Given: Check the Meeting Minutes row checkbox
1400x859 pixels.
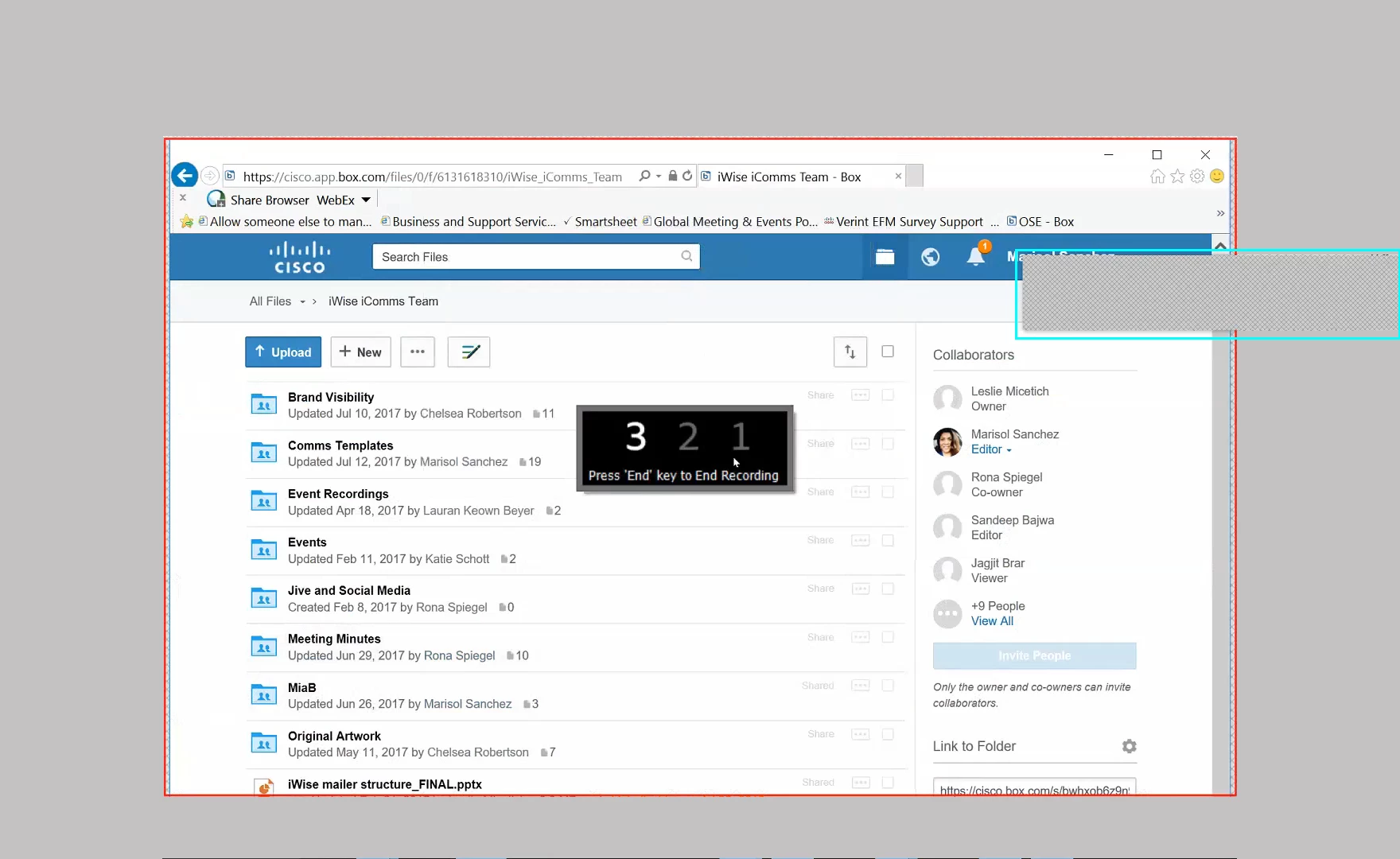Looking at the screenshot, I should [x=888, y=638].
